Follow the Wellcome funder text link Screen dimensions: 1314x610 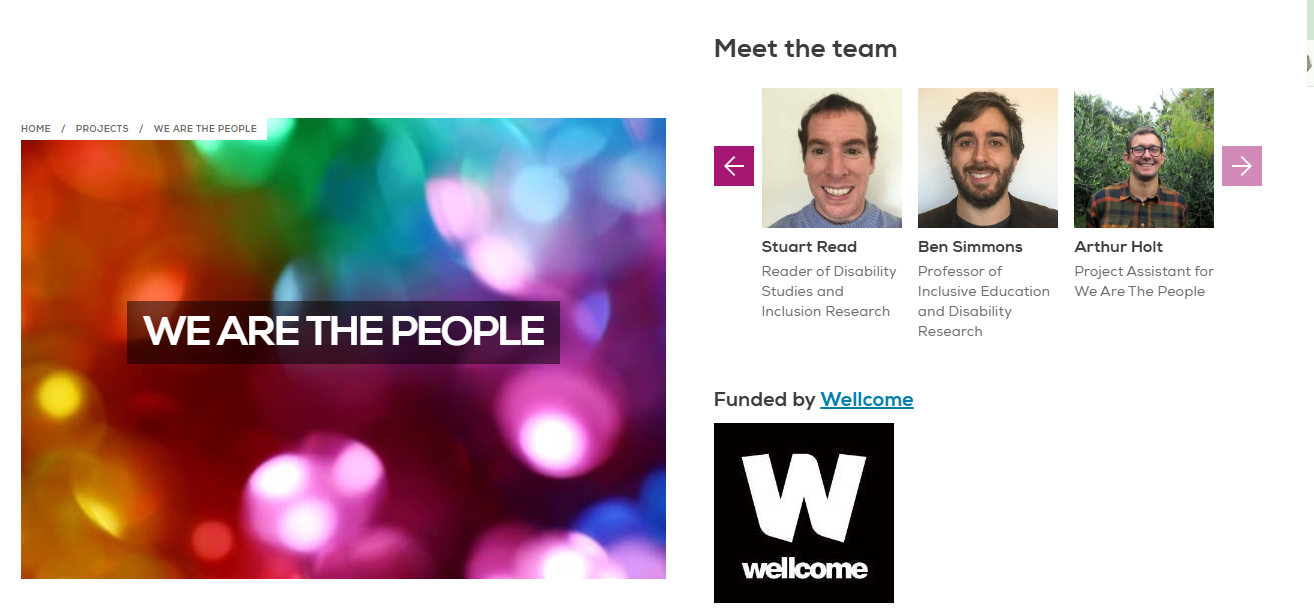[x=866, y=400]
